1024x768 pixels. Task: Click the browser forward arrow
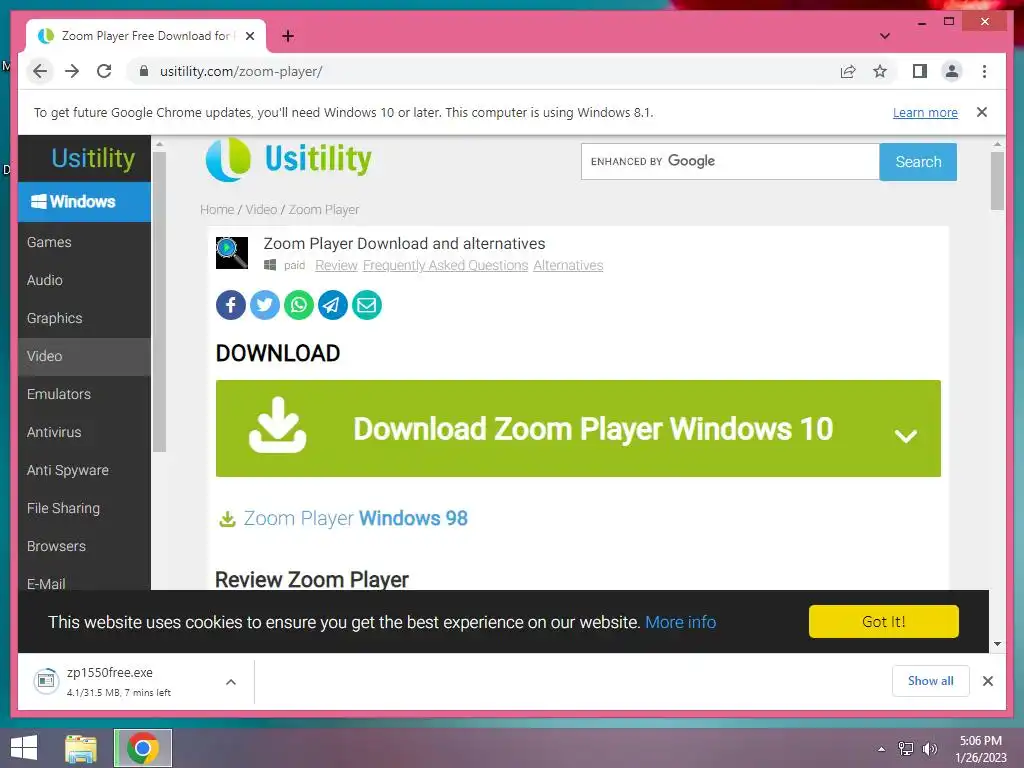72,71
